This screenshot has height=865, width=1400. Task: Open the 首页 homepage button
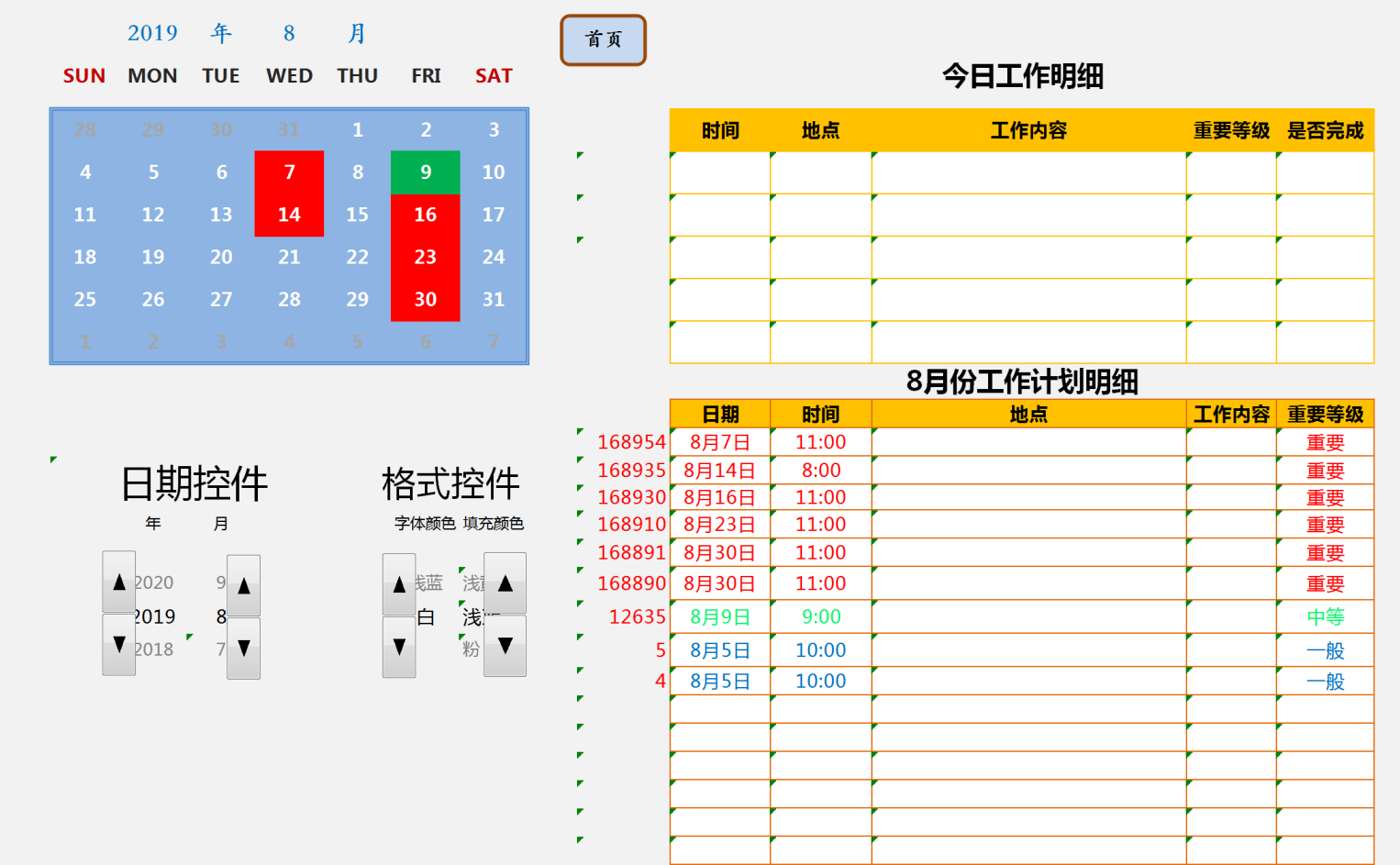pos(603,40)
